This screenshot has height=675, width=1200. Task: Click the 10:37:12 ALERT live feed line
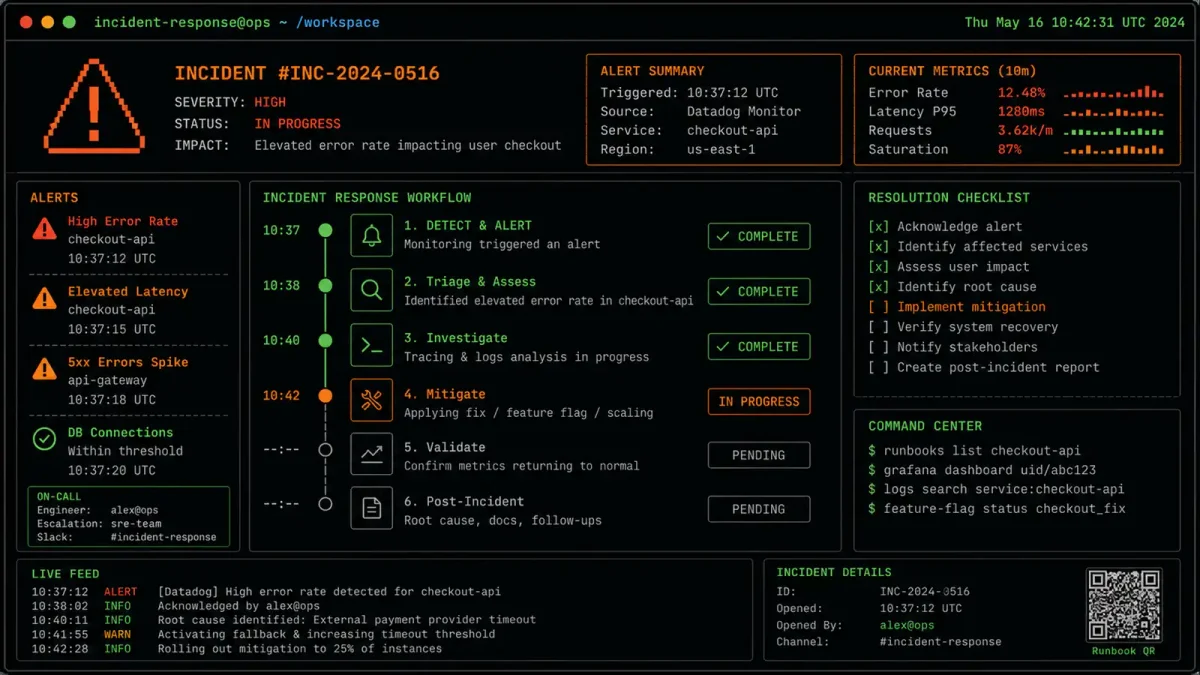266,592
